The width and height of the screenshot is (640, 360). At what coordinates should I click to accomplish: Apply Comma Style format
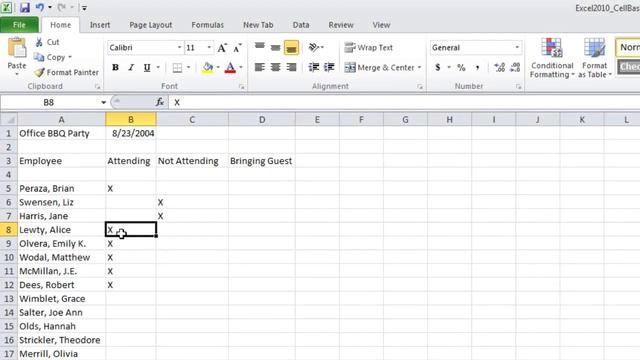(x=477, y=67)
